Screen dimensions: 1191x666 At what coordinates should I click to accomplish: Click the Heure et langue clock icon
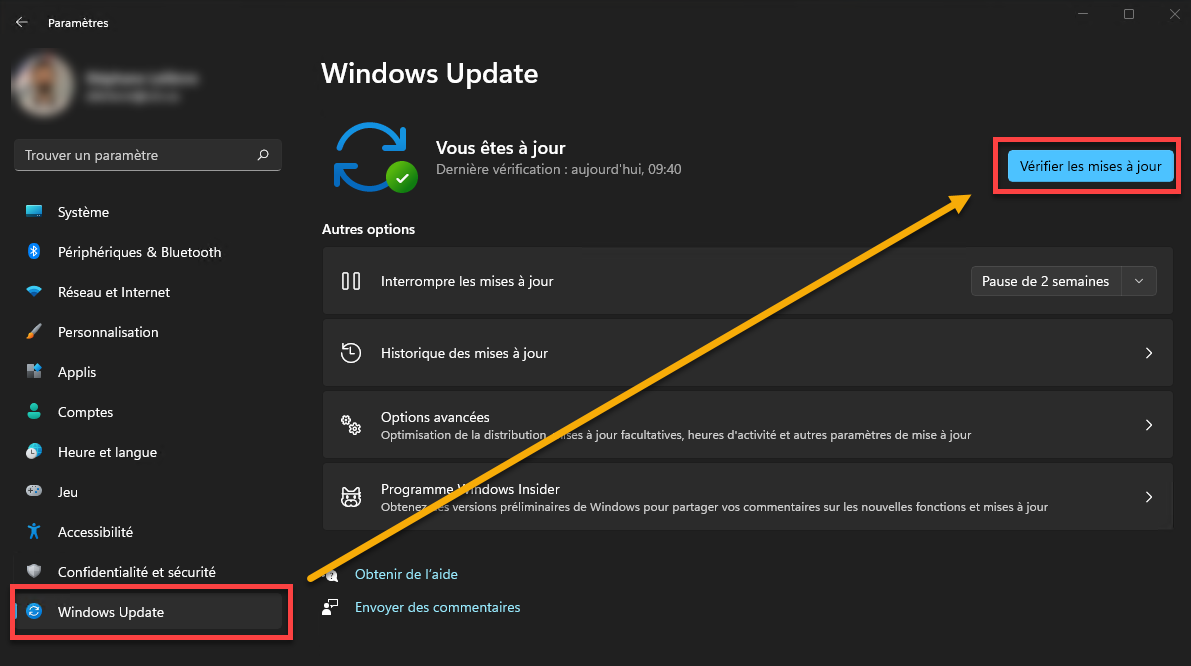34,452
